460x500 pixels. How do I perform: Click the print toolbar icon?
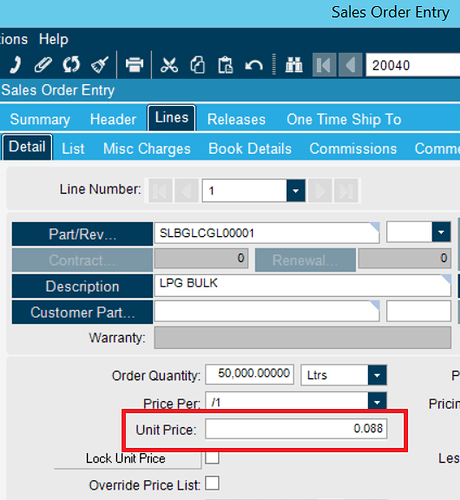click(x=134, y=65)
